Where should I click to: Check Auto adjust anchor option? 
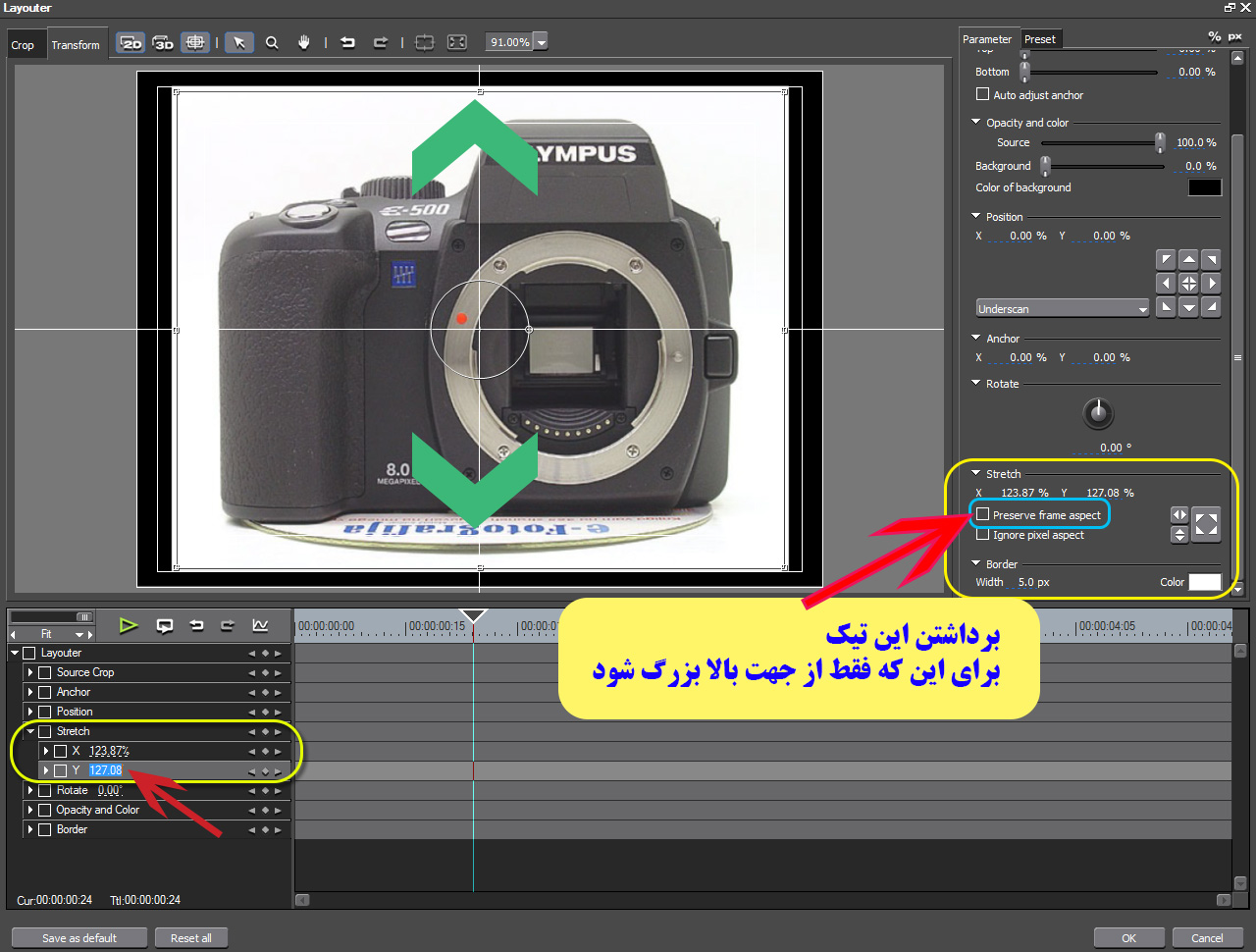tap(982, 94)
